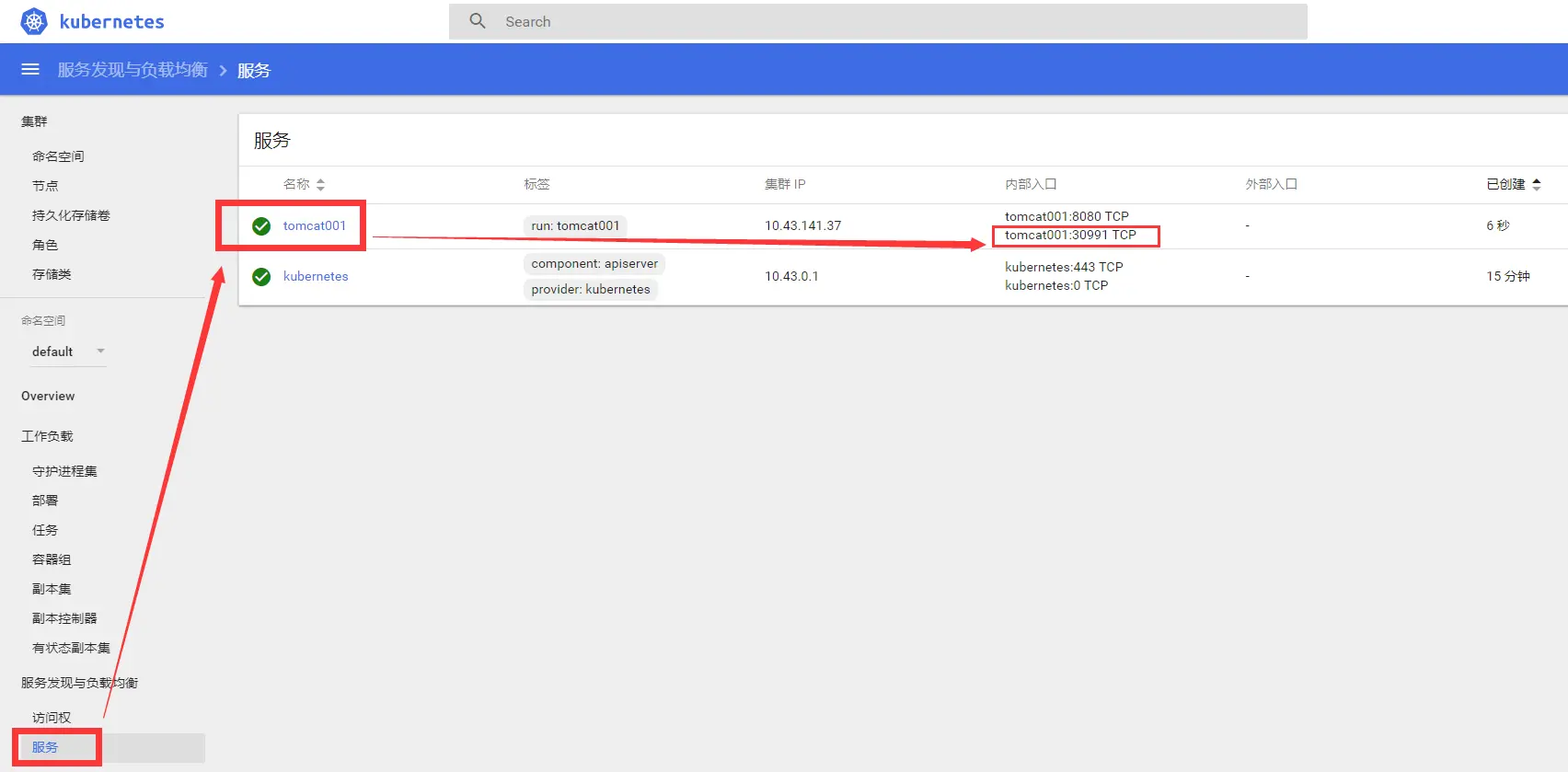
Task: Click the kubernetes title text
Action: pos(111,21)
